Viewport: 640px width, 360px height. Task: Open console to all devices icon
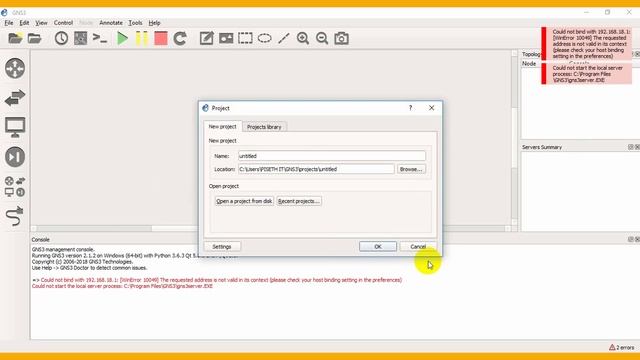point(100,38)
